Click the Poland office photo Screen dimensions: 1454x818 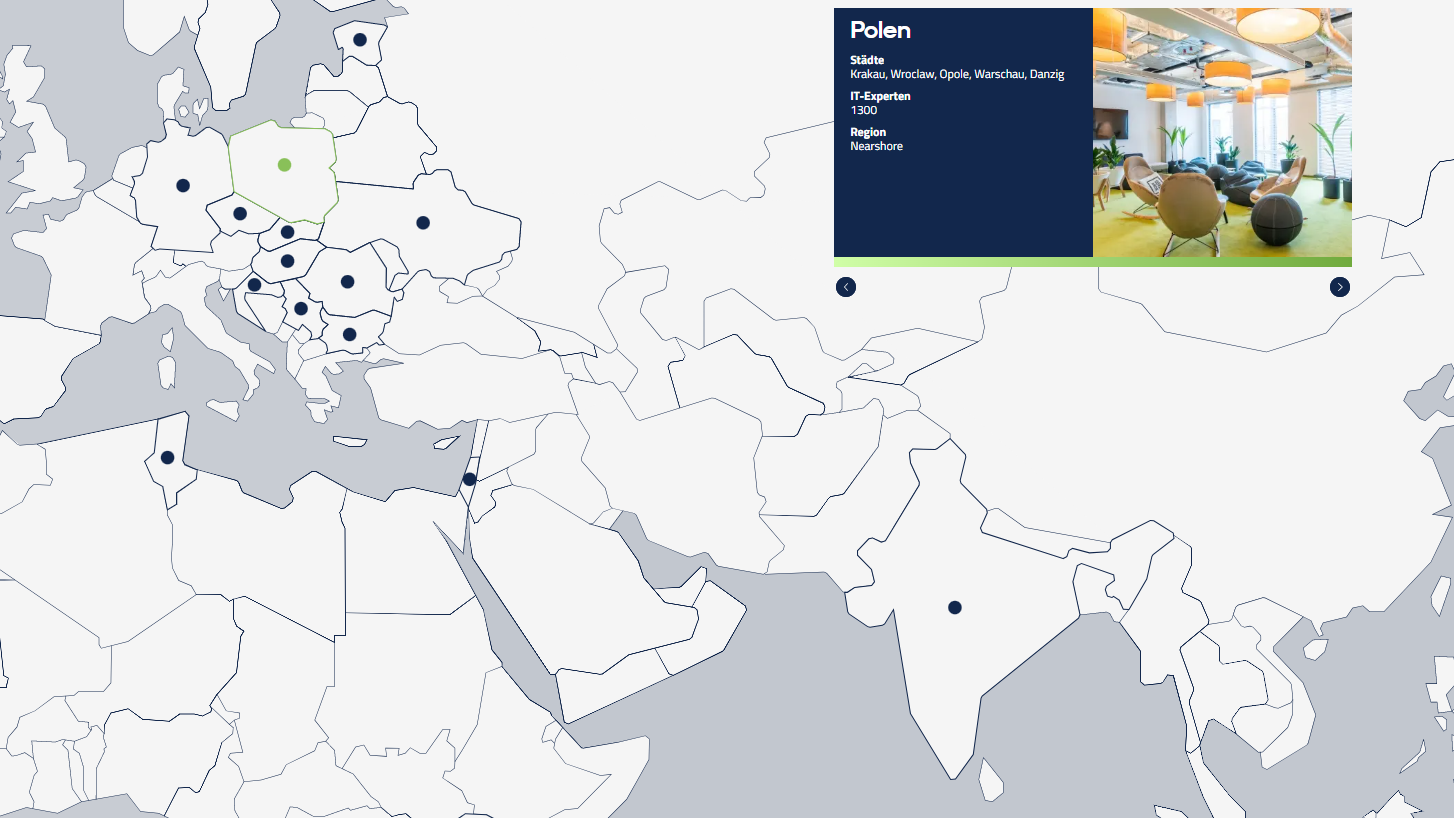[x=1222, y=133]
